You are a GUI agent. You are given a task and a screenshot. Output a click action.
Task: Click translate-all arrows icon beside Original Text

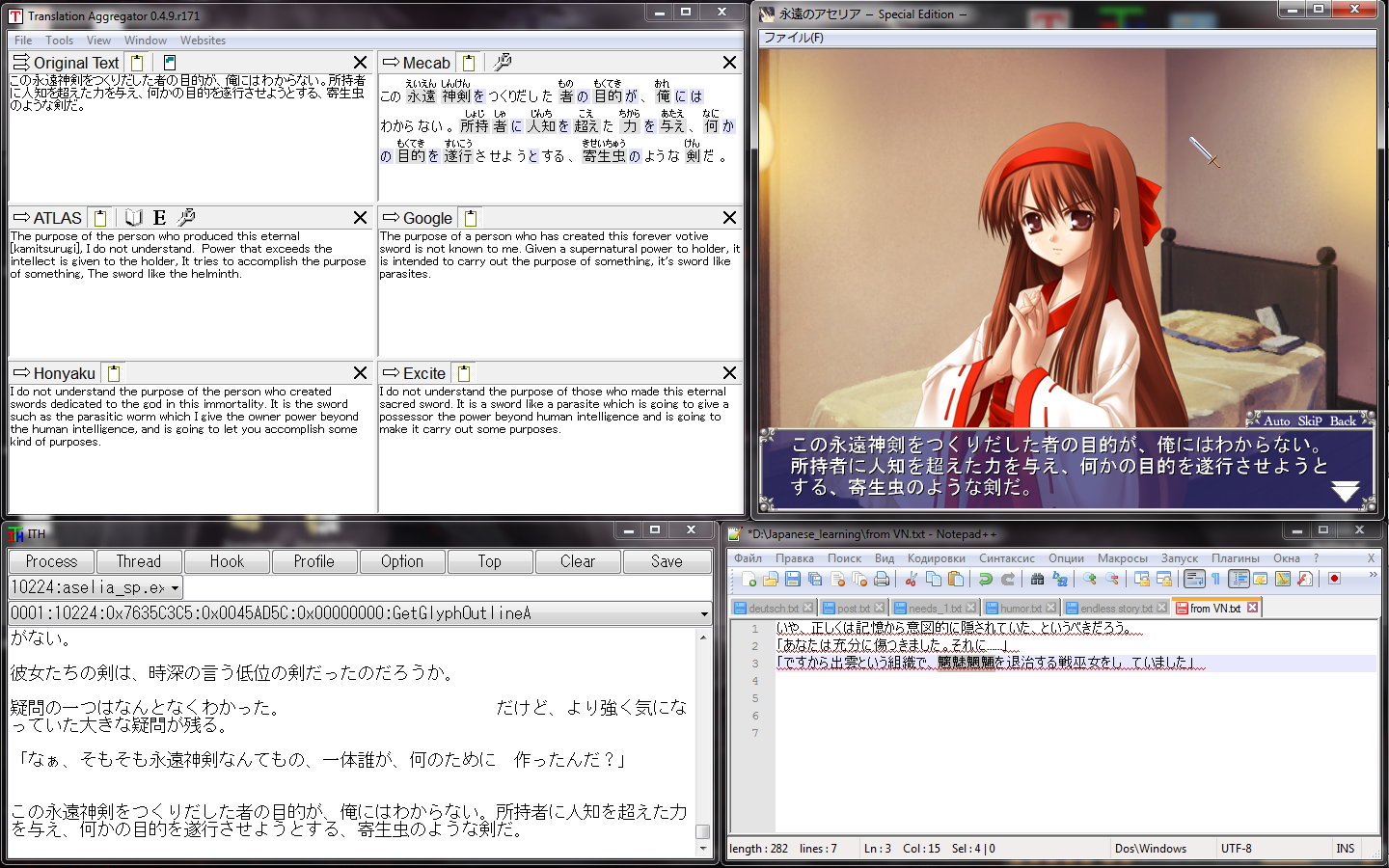pyautogui.click(x=20, y=63)
